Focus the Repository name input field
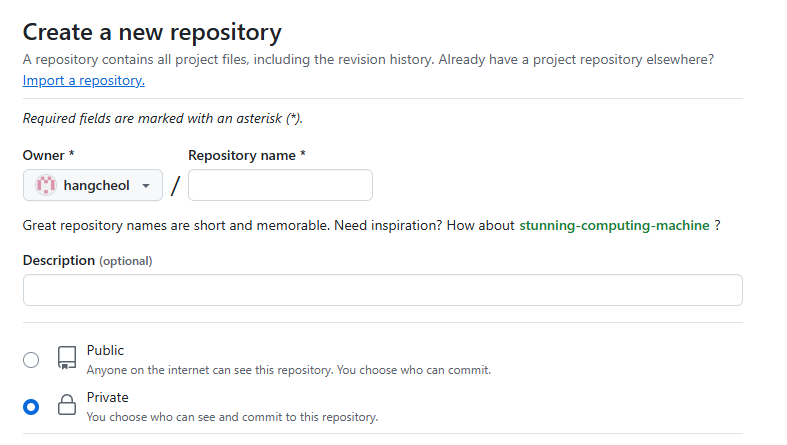The image size is (787, 445). pyautogui.click(x=281, y=185)
